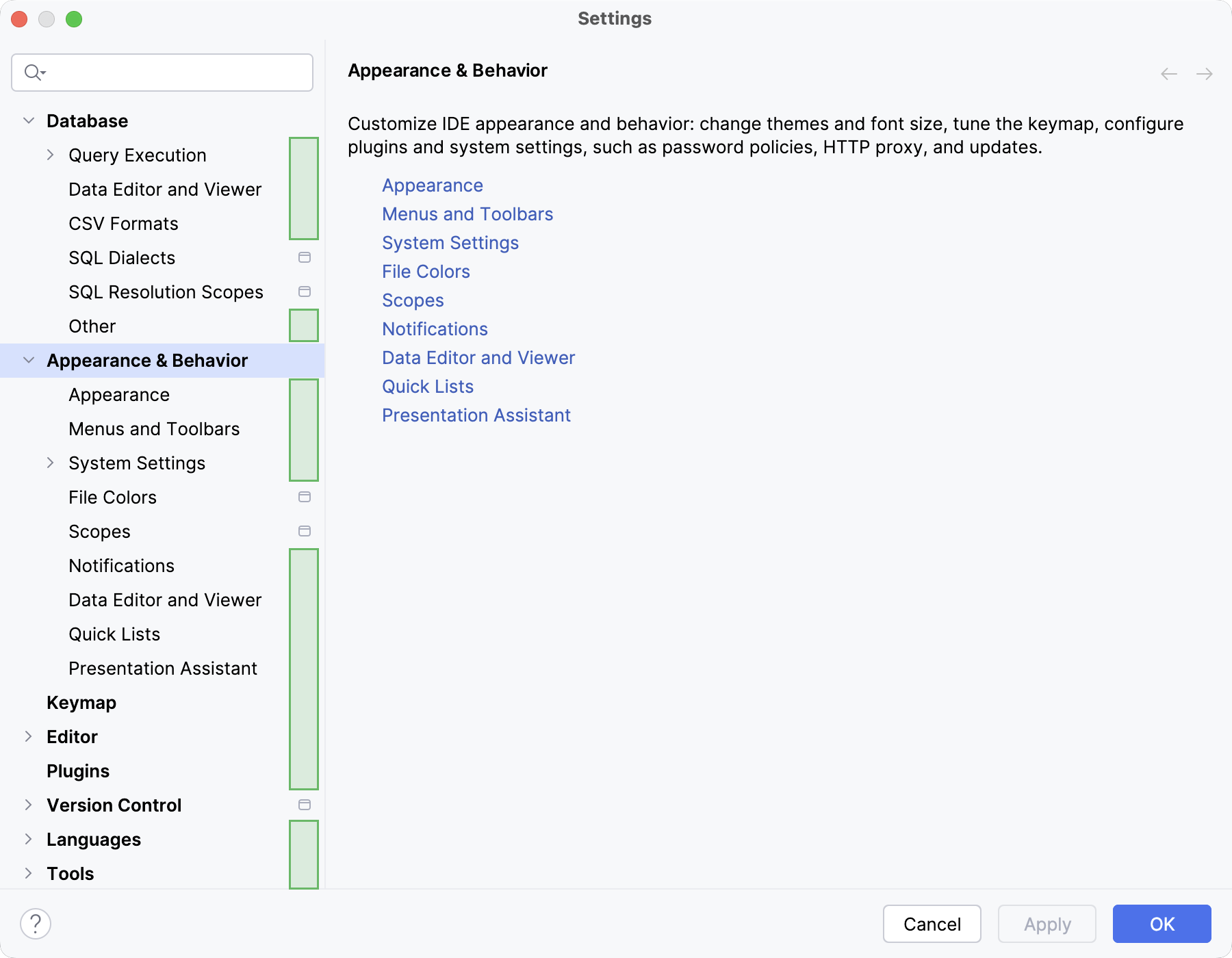Image resolution: width=1232 pixels, height=958 pixels.
Task: Expand System Settings in the sidebar
Action: click(x=51, y=463)
